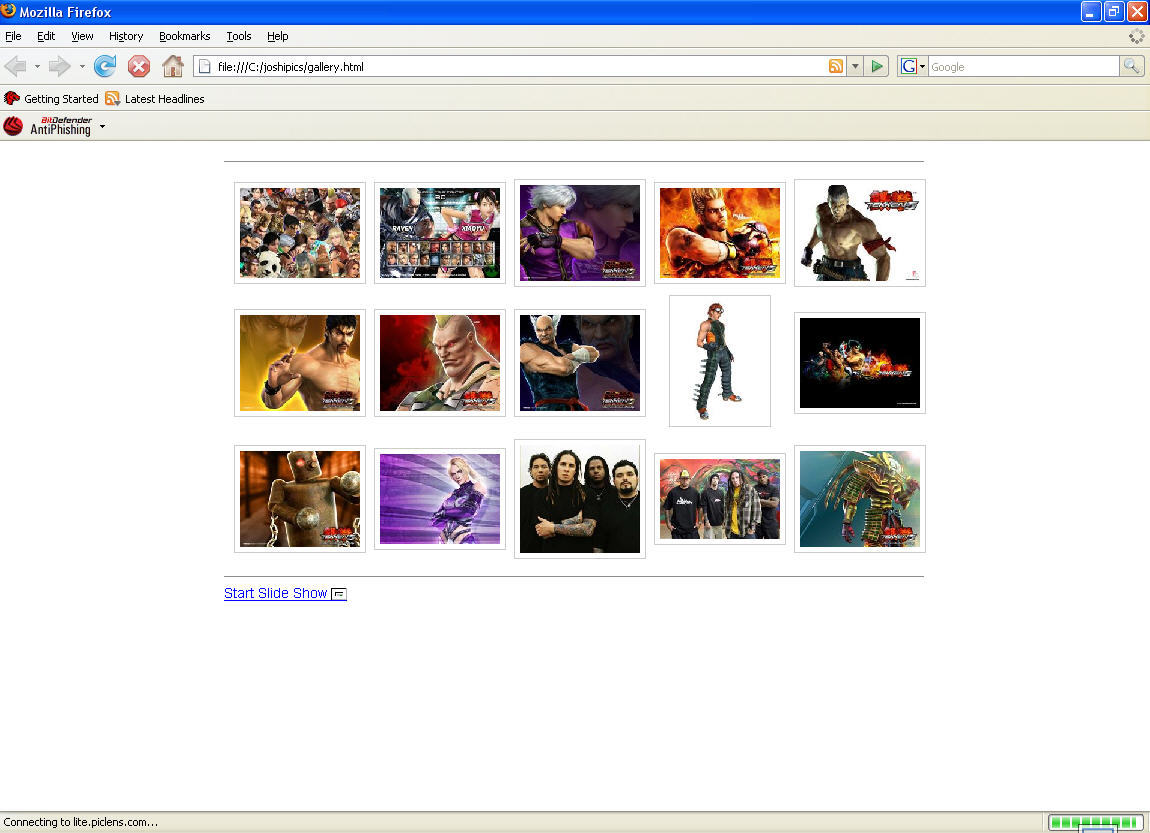Go back with the Back arrow button

click(x=15, y=67)
